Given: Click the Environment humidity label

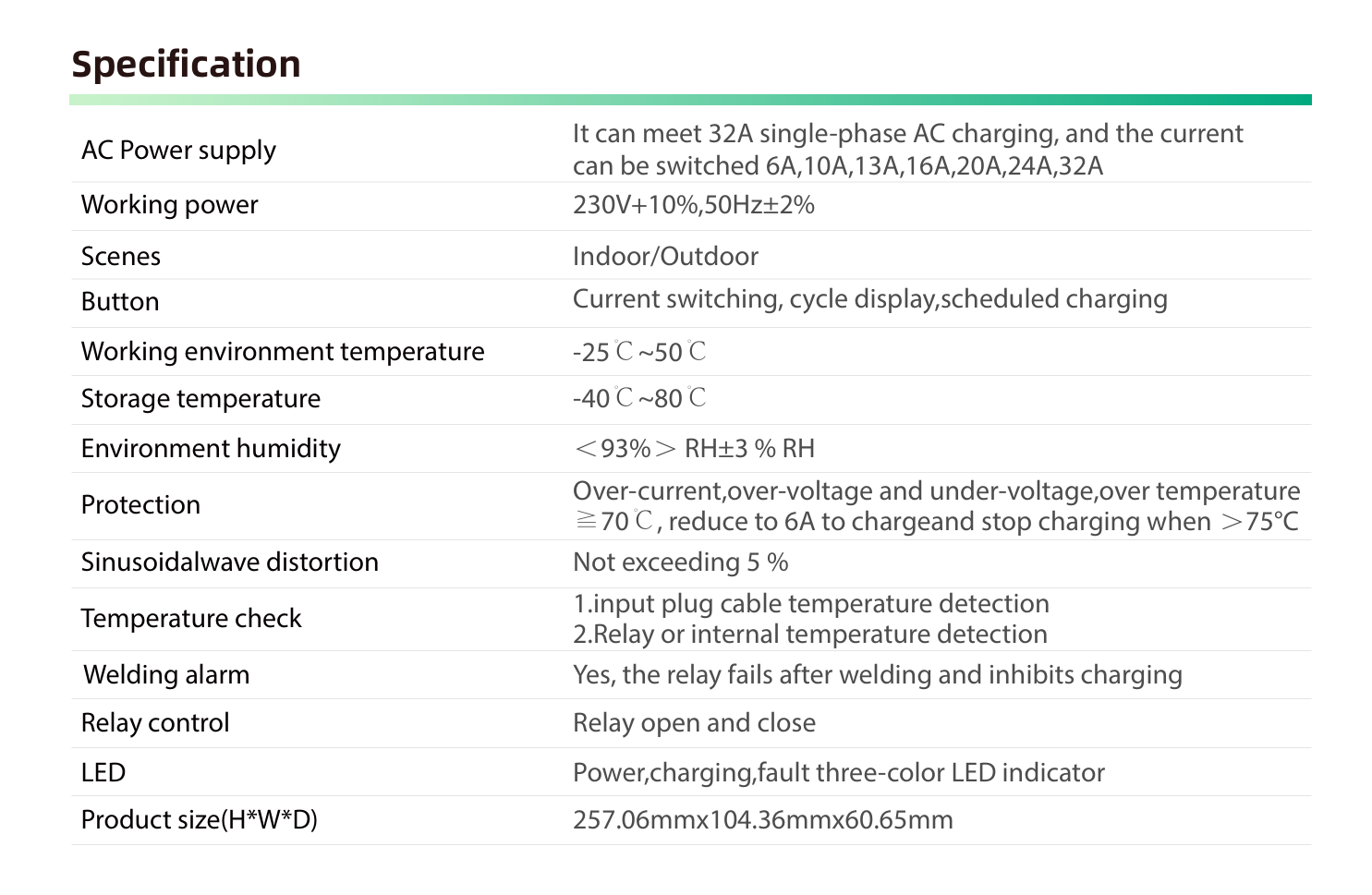Looking at the screenshot, I should pyautogui.click(x=211, y=448).
